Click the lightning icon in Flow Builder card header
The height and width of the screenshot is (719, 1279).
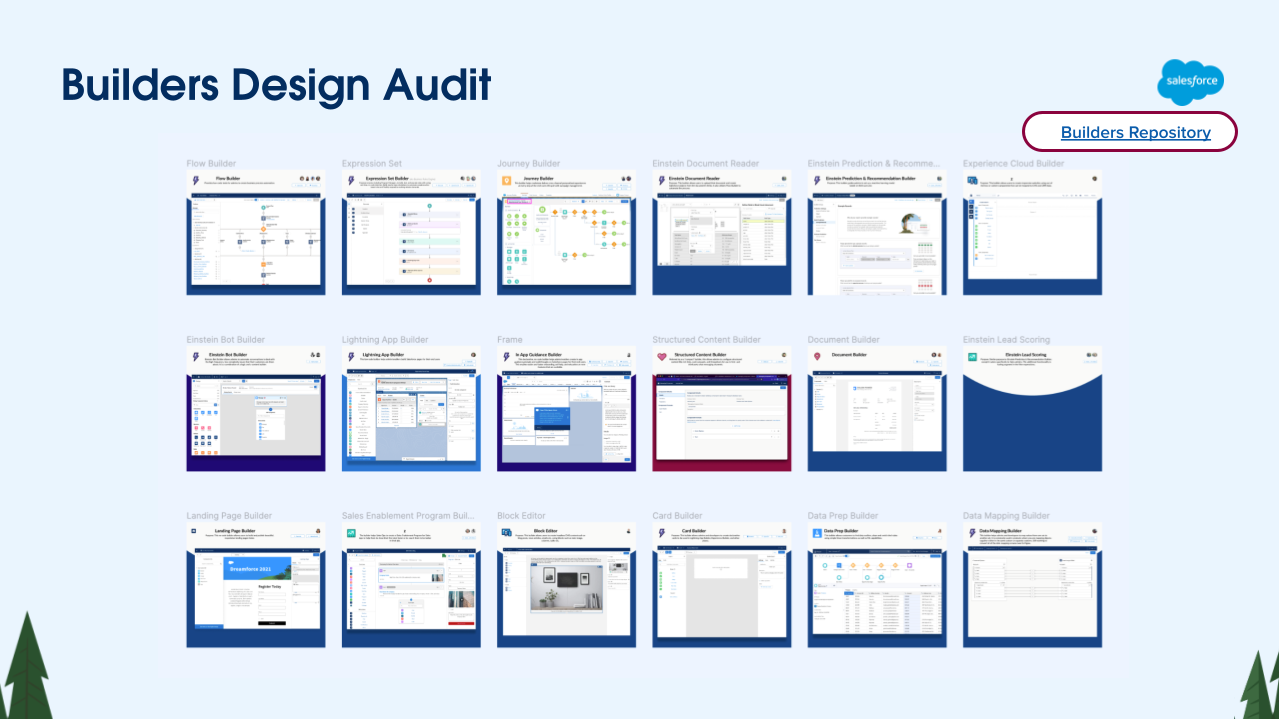tap(196, 180)
